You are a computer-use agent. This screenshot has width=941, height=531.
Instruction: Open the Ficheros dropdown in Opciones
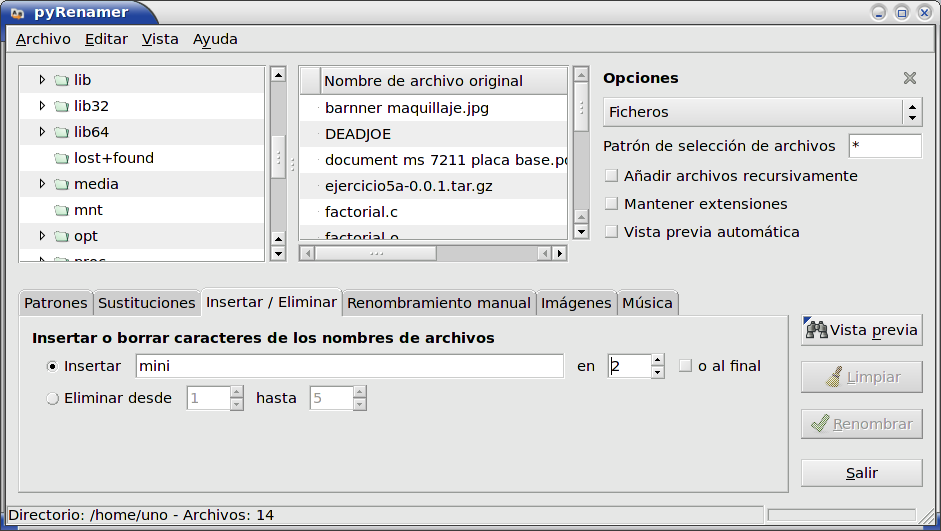[762, 112]
